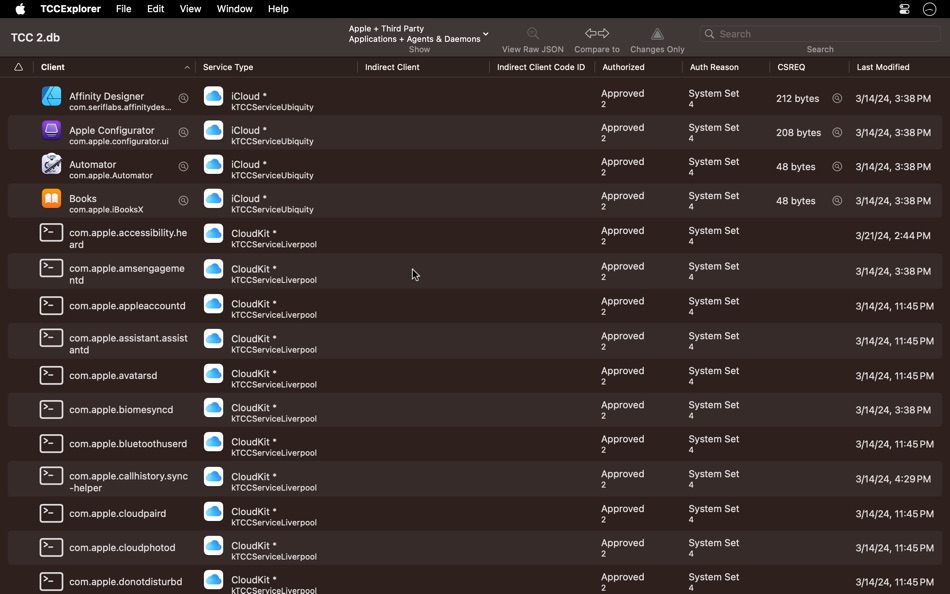Click the terminal icon for com.apple.cloudpaird
The width and height of the screenshot is (950, 594).
pos(51,513)
